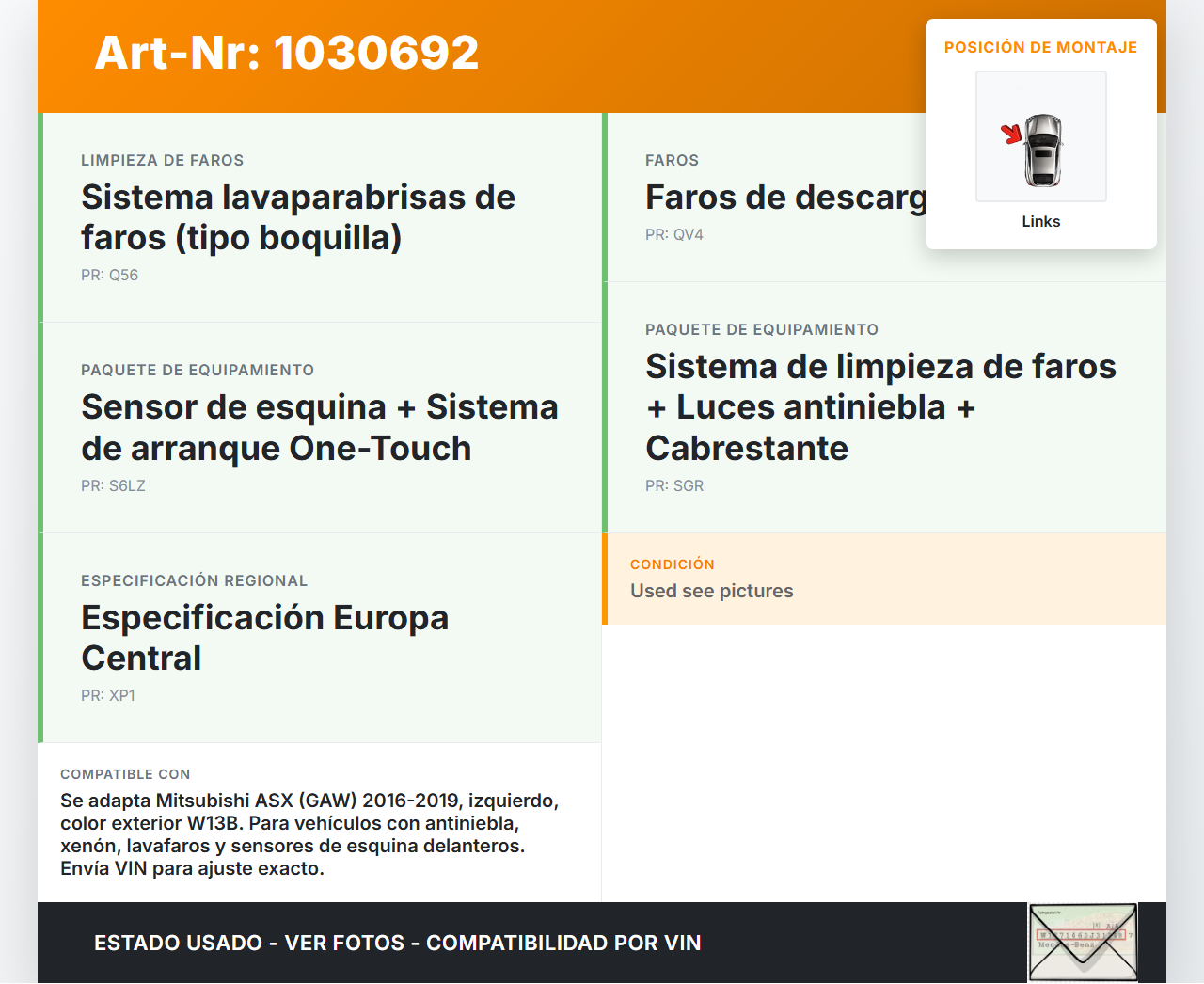The image size is (1204, 984).
Task: Click the ESPECIFICACIÓN REGIONAL label
Action: click(195, 580)
